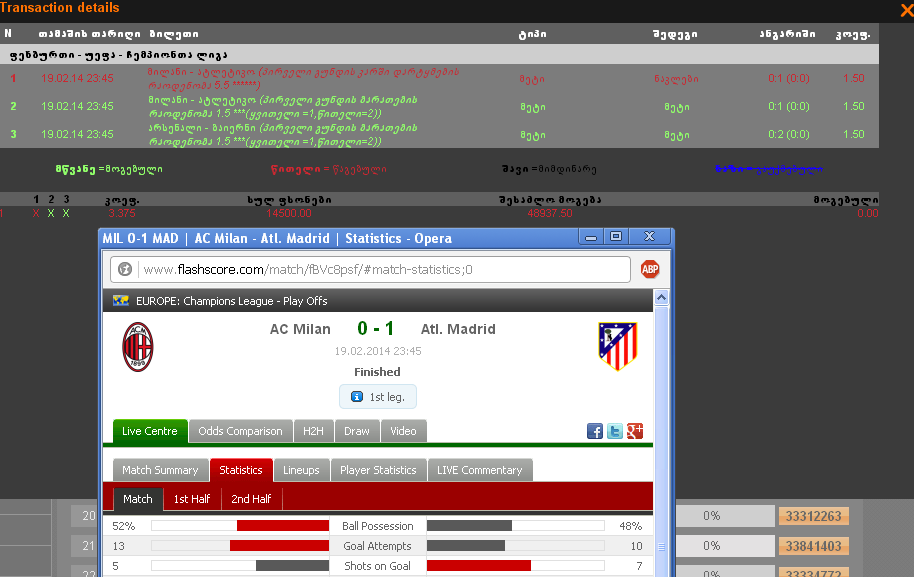This screenshot has height=577, width=914.
Task: Select the 2nd Half stats tab
Action: coord(251,499)
